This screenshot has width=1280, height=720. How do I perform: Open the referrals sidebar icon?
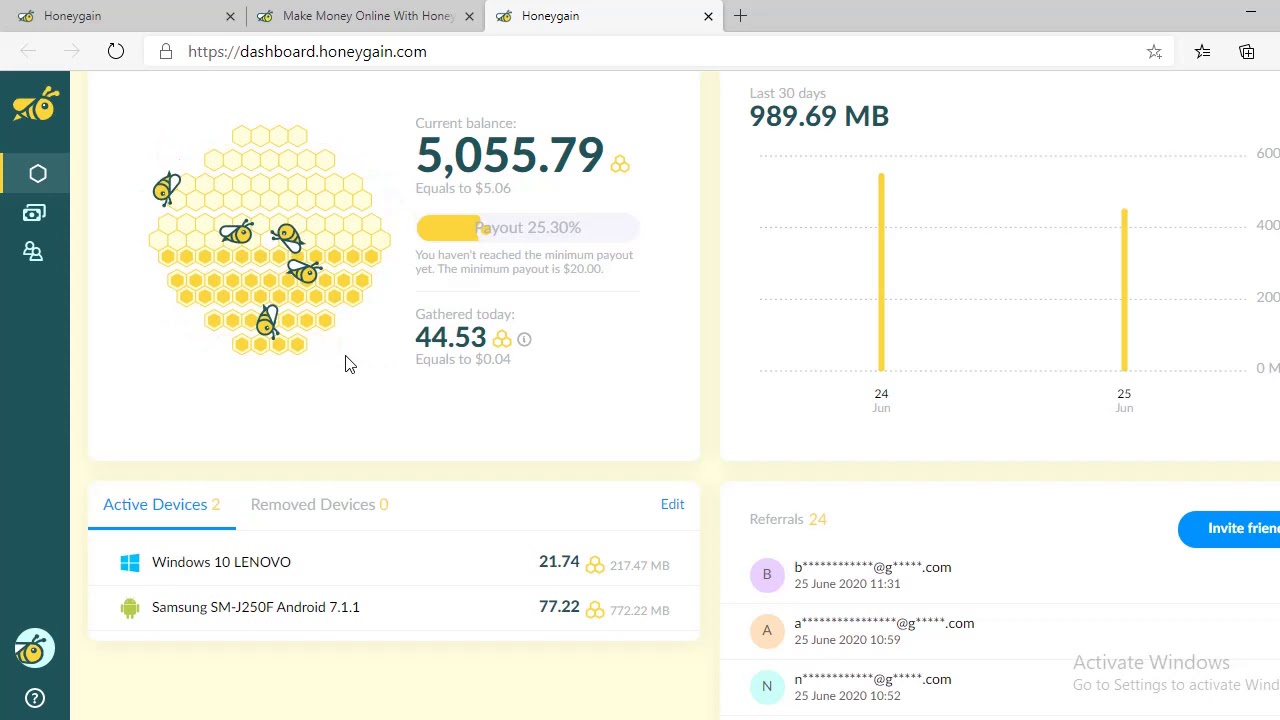[x=34, y=252]
